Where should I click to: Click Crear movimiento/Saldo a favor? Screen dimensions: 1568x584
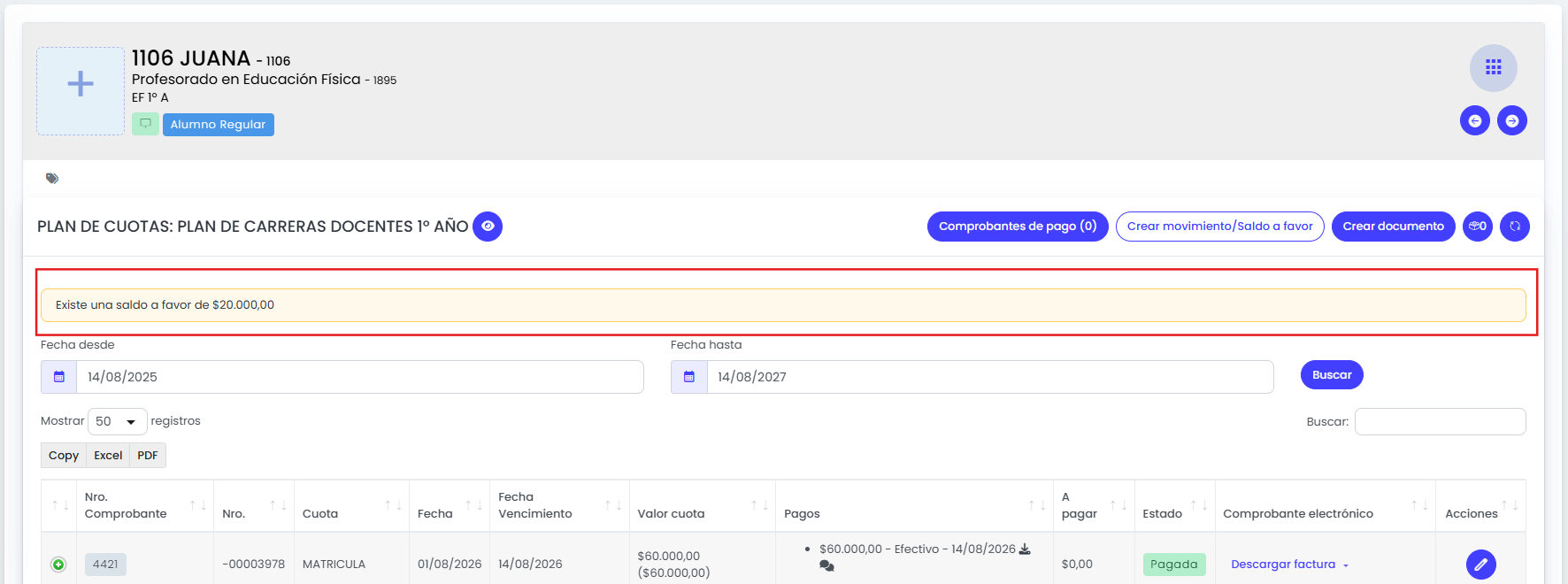(1220, 227)
